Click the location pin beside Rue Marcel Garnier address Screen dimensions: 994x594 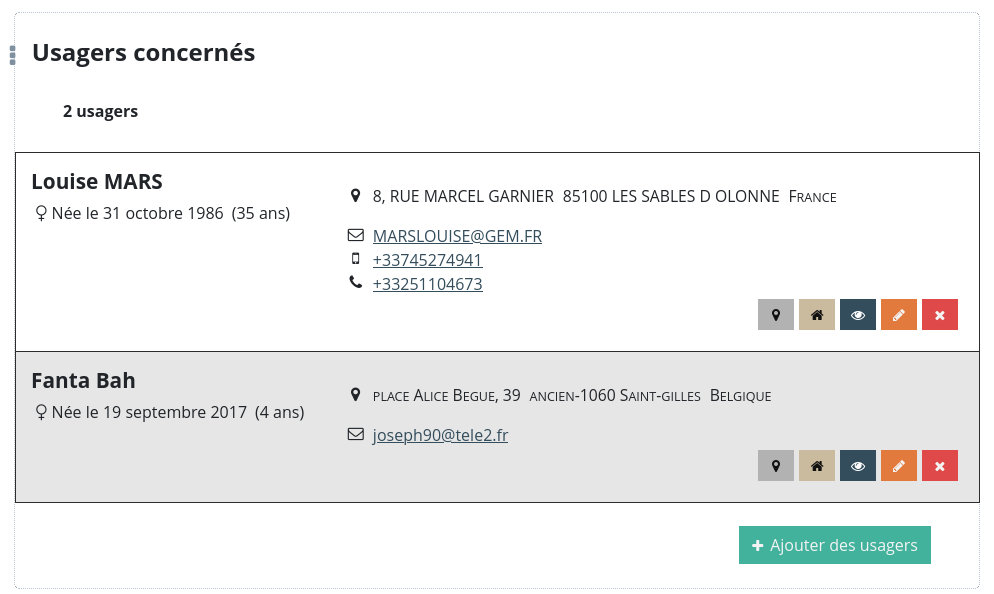click(355, 195)
